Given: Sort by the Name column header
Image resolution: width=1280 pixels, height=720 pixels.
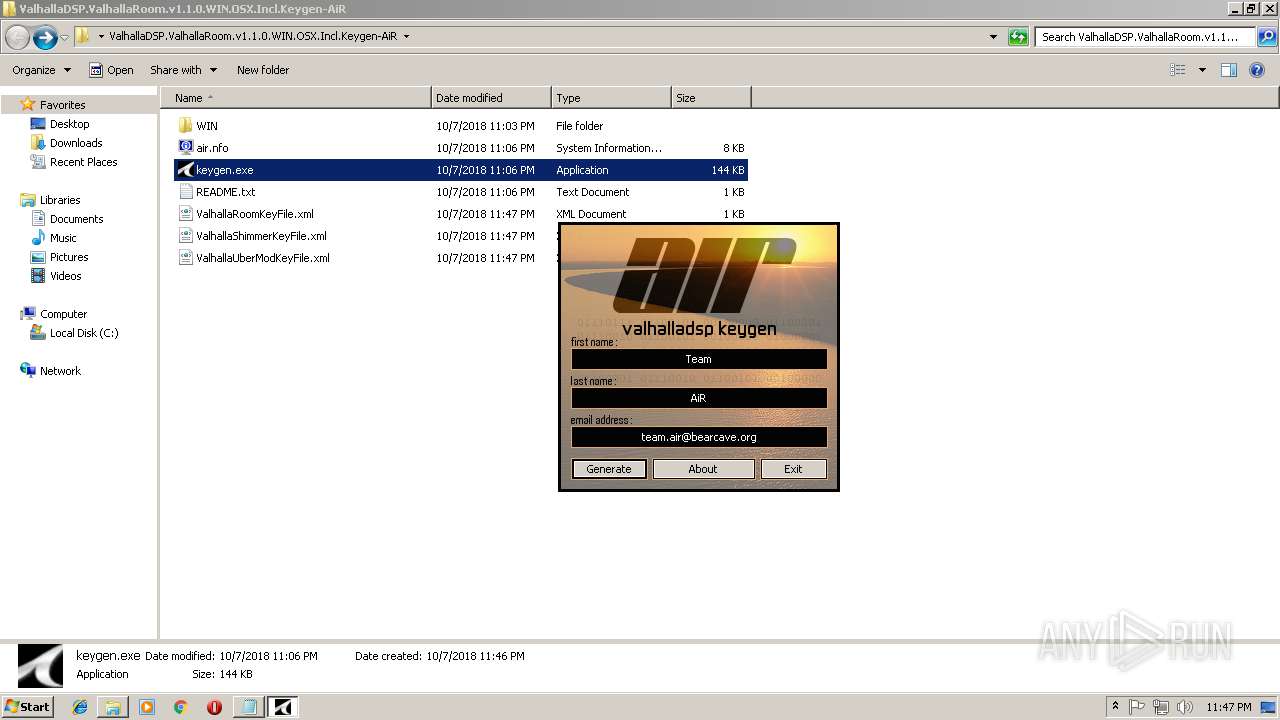Looking at the screenshot, I should click(296, 98).
